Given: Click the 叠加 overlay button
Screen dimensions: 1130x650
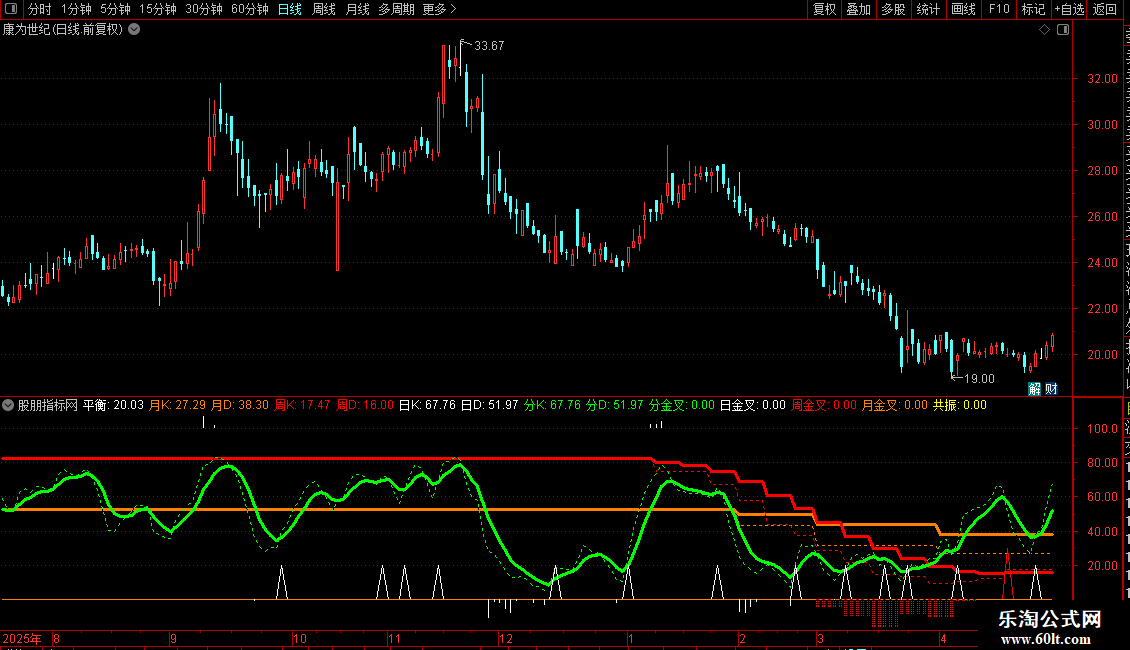Looking at the screenshot, I should tap(858, 9).
